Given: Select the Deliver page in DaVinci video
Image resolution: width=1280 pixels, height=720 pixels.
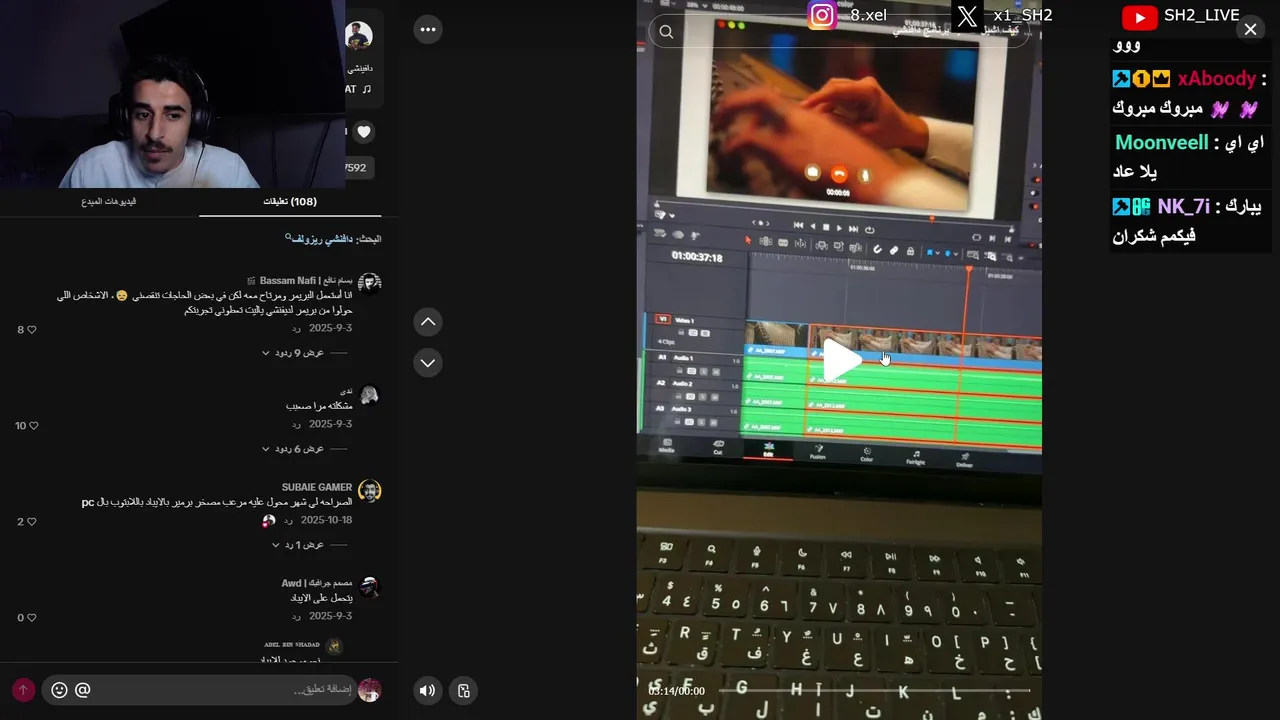Looking at the screenshot, I should (965, 459).
